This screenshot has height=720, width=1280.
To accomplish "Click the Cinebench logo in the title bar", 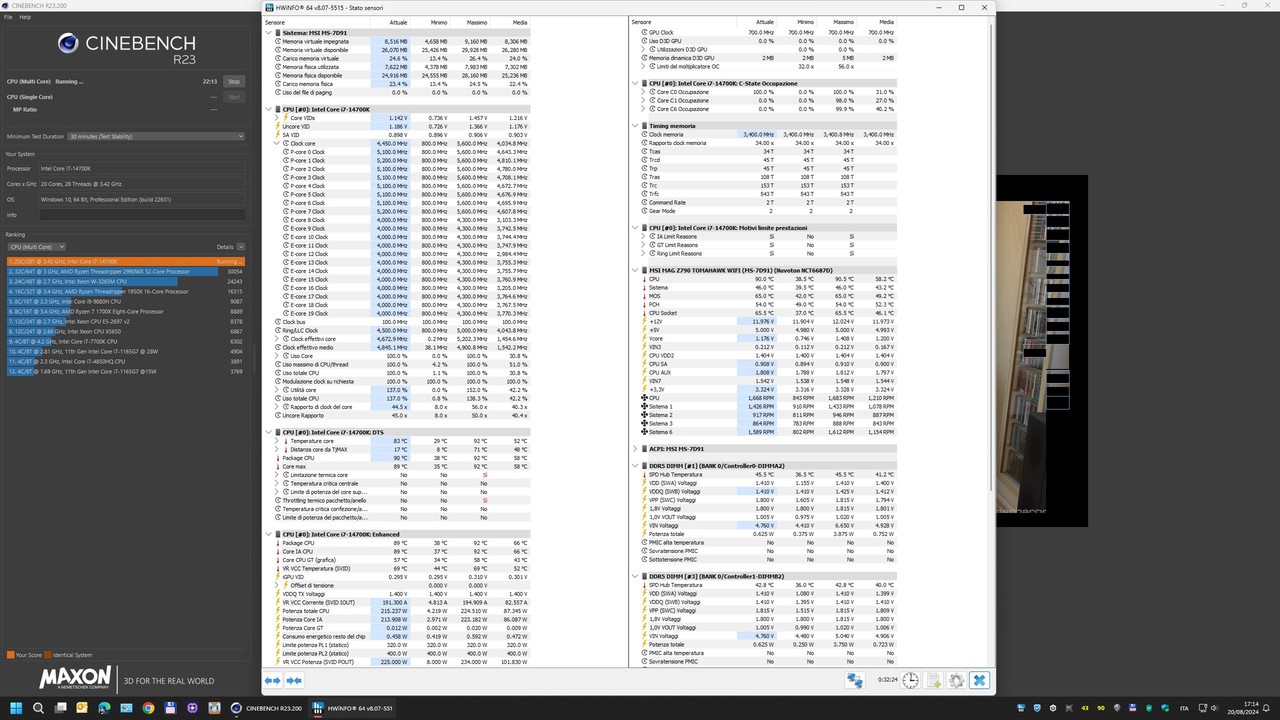I will coord(6,5).
